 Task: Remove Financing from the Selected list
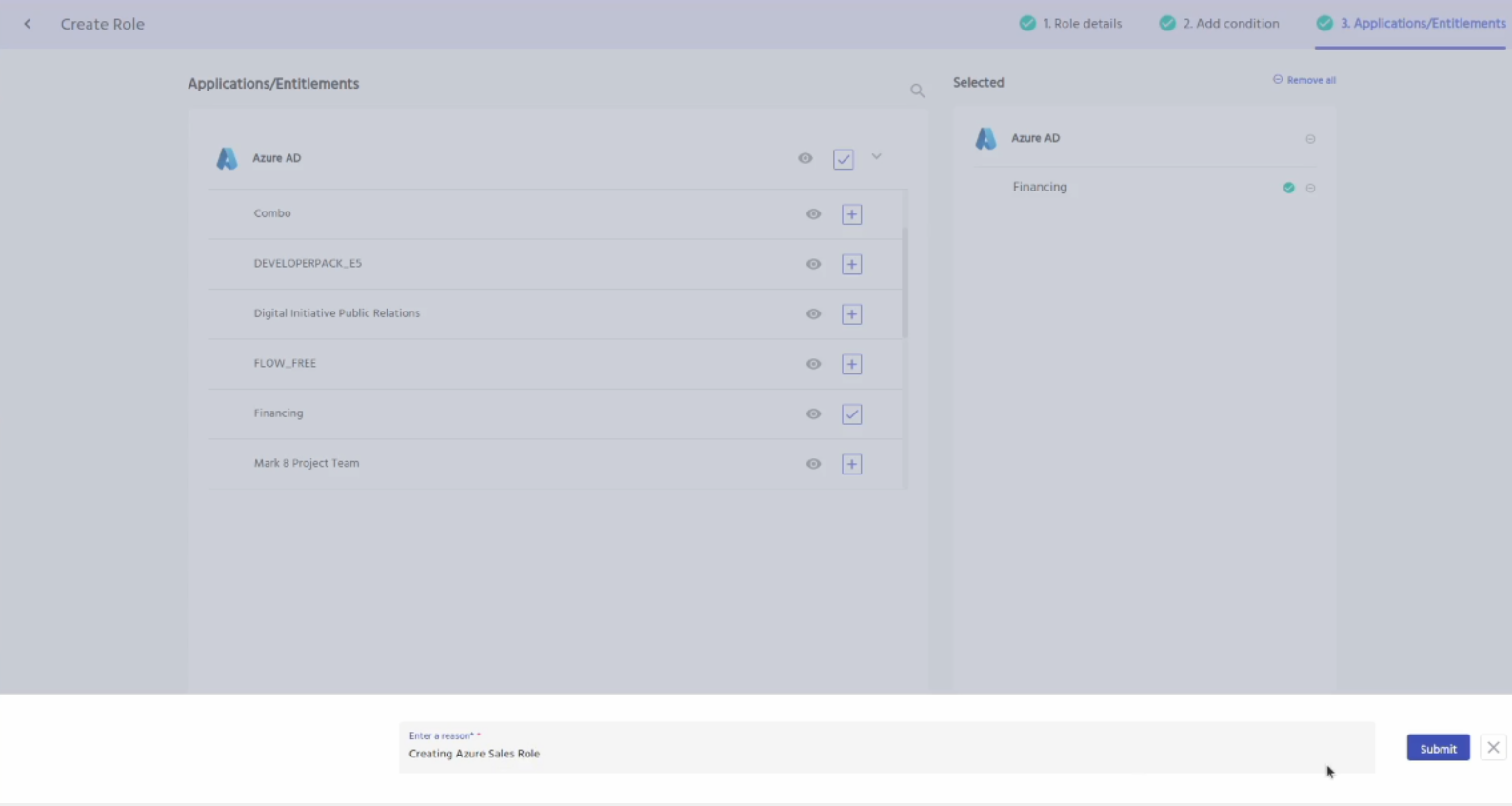point(1310,189)
